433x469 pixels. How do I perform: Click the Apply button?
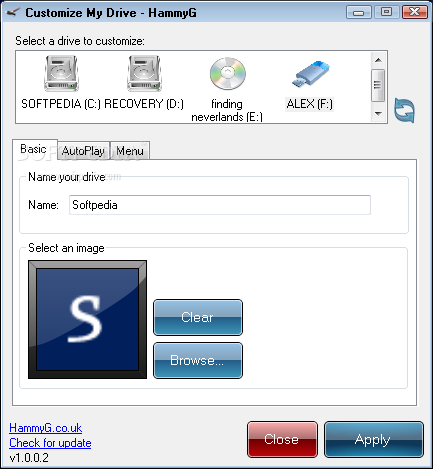(x=373, y=439)
